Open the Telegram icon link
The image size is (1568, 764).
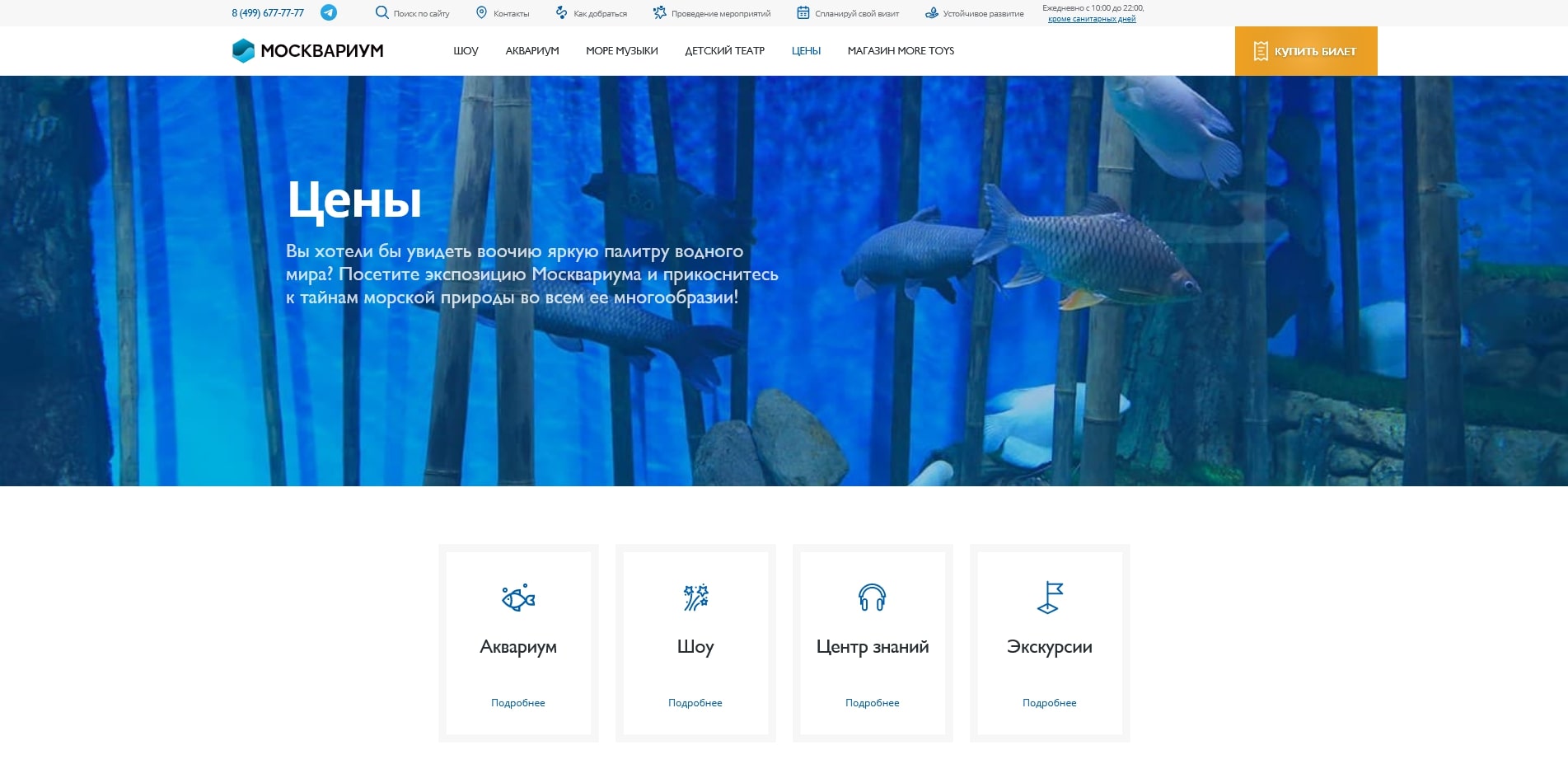[328, 12]
